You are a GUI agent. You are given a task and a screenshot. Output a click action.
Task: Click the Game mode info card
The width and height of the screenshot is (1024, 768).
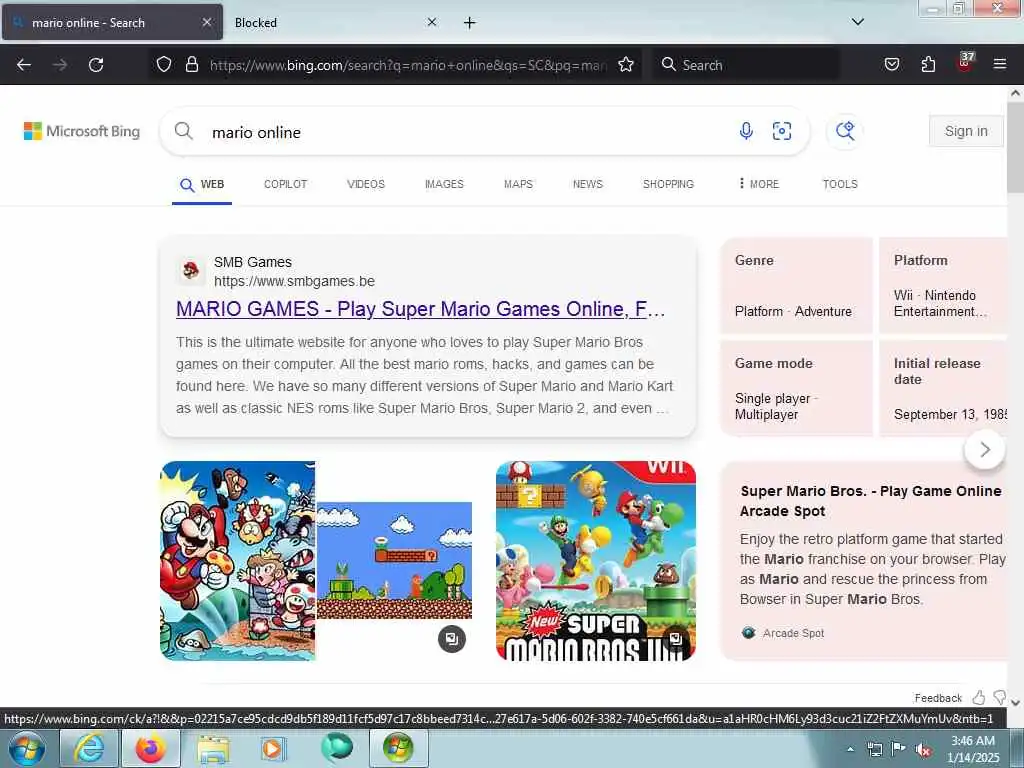click(x=796, y=388)
